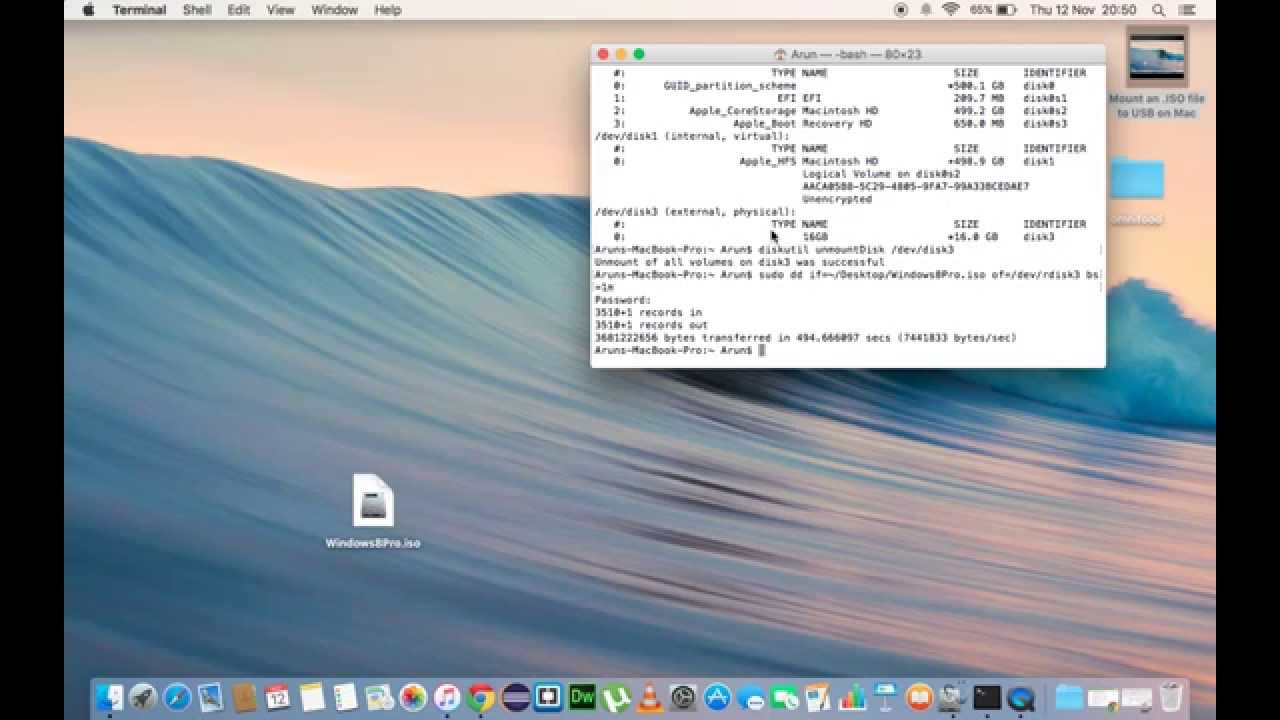Viewport: 1280px width, 720px height.
Task: Open the Terminal application menu
Action: [139, 10]
